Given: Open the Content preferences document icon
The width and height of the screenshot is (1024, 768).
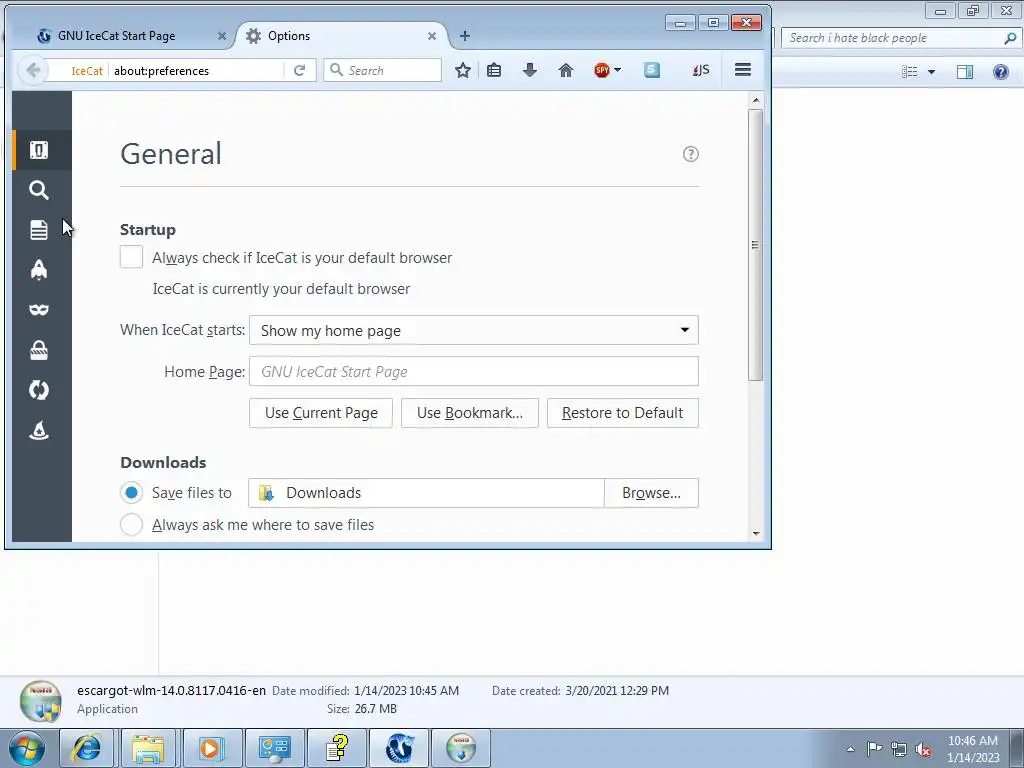Looking at the screenshot, I should tap(39, 230).
